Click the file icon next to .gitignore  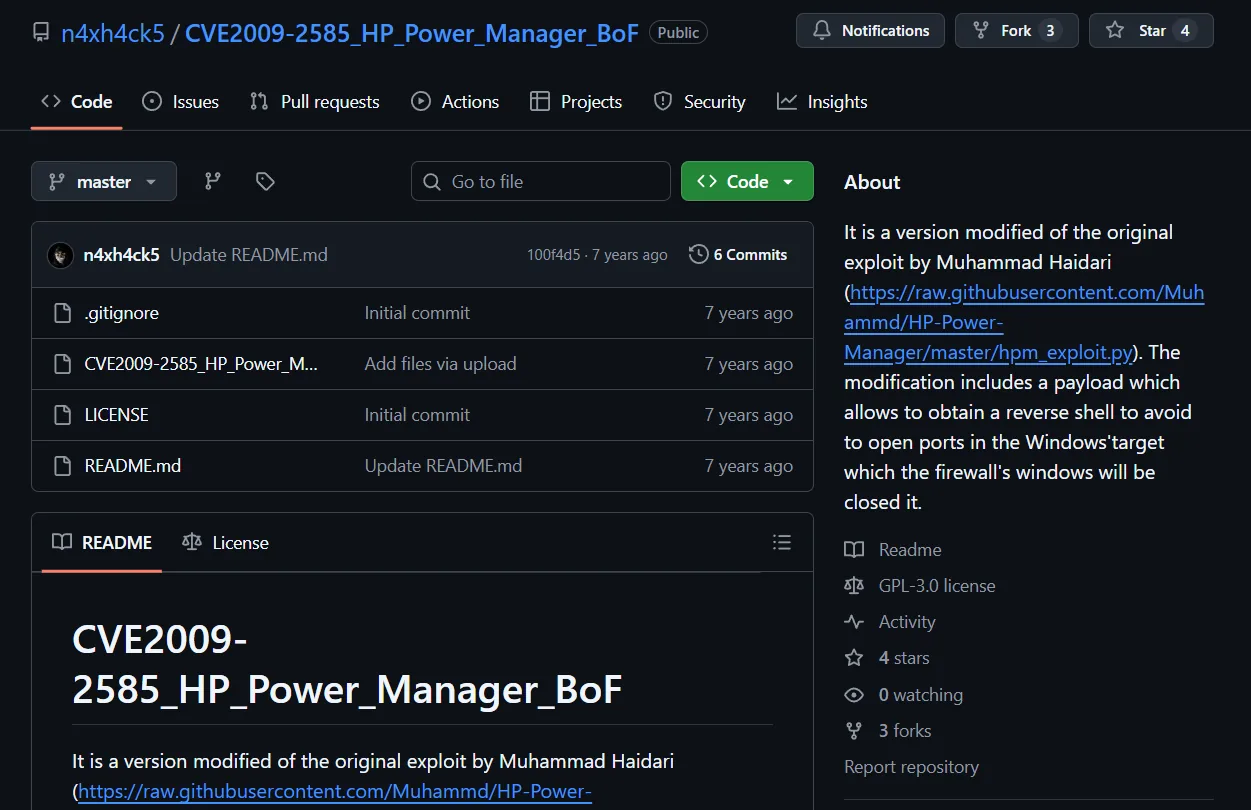(62, 313)
